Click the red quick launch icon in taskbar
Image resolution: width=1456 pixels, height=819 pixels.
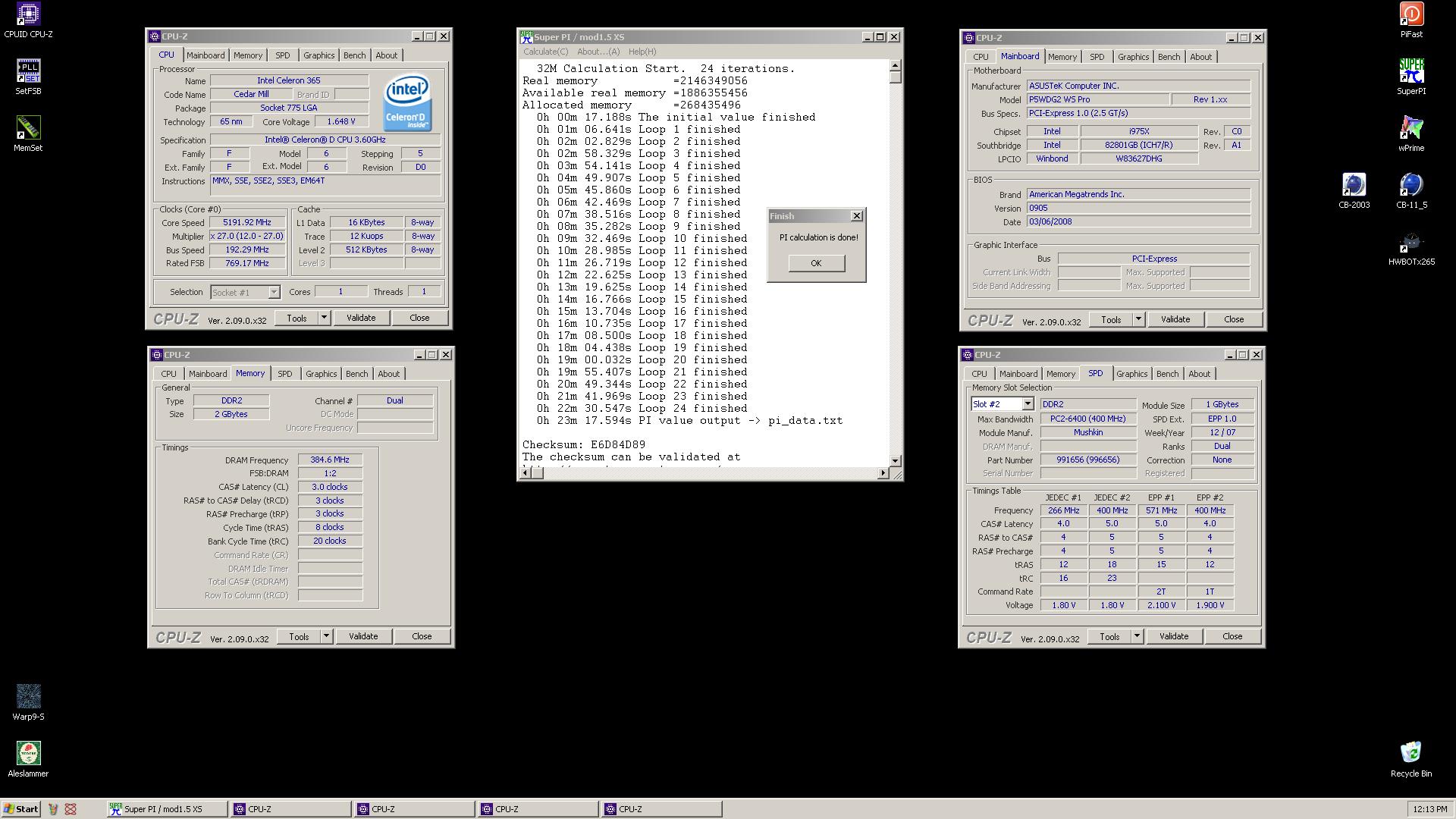tap(71, 809)
